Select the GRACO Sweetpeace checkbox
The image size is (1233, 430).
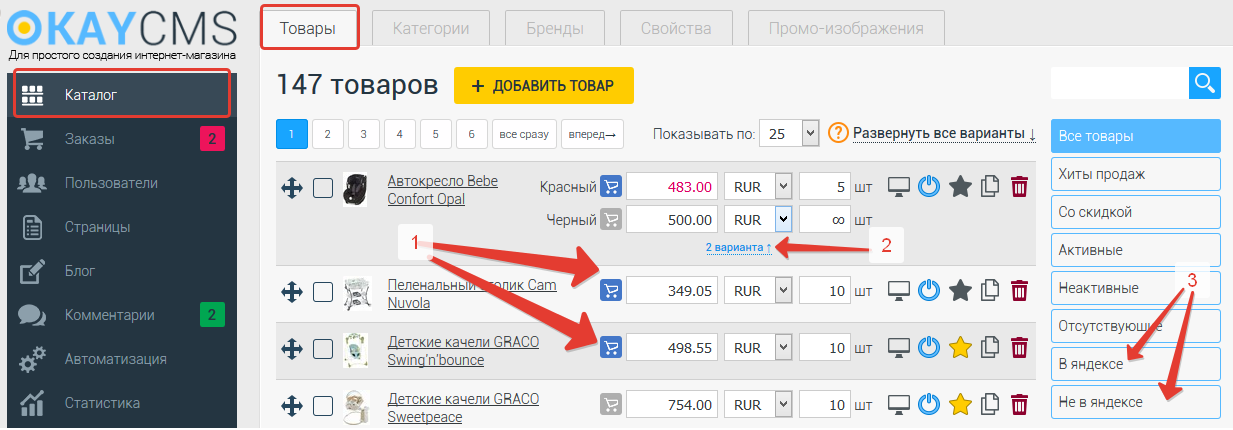click(323, 405)
